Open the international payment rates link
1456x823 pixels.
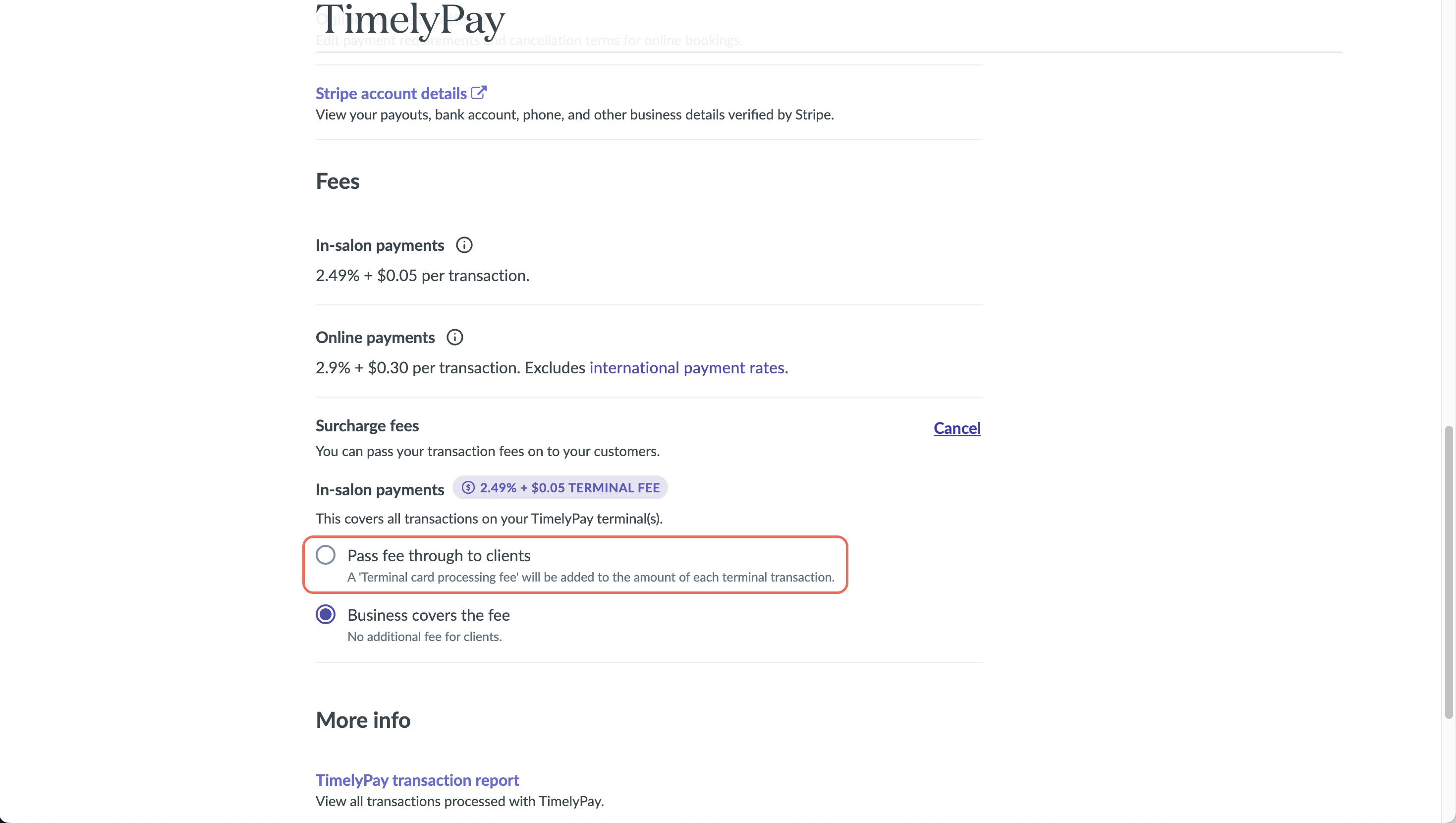coord(688,368)
